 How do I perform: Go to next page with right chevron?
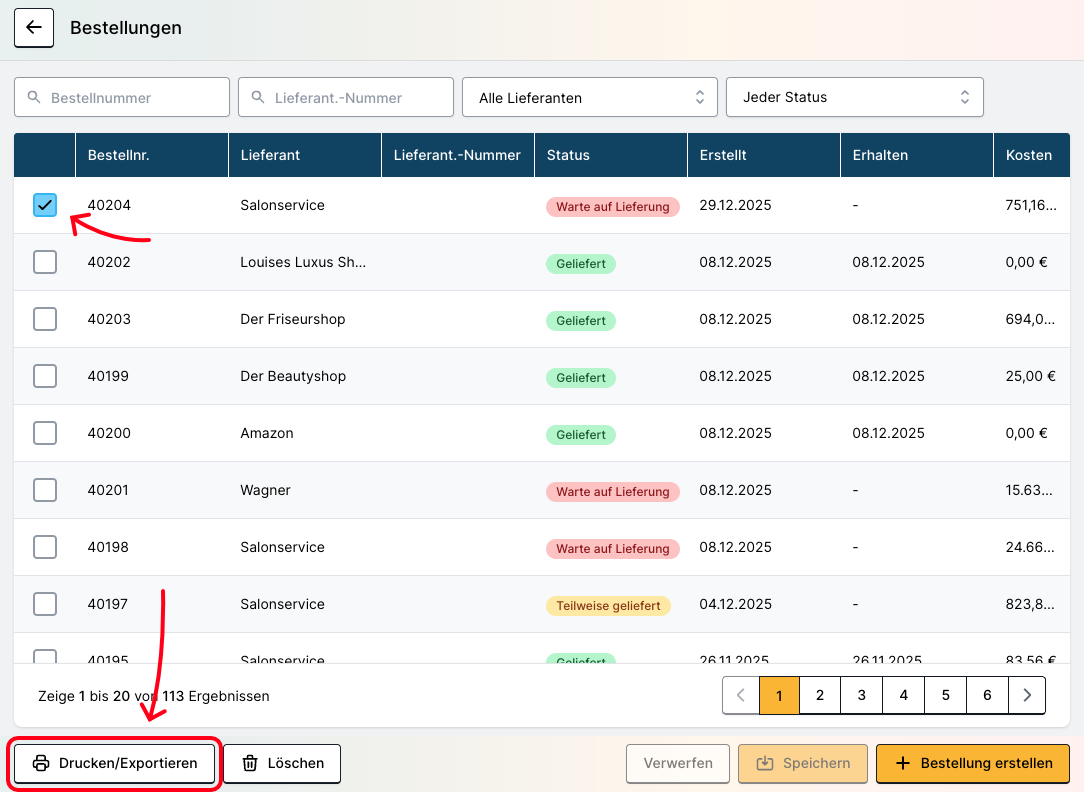coord(1027,695)
